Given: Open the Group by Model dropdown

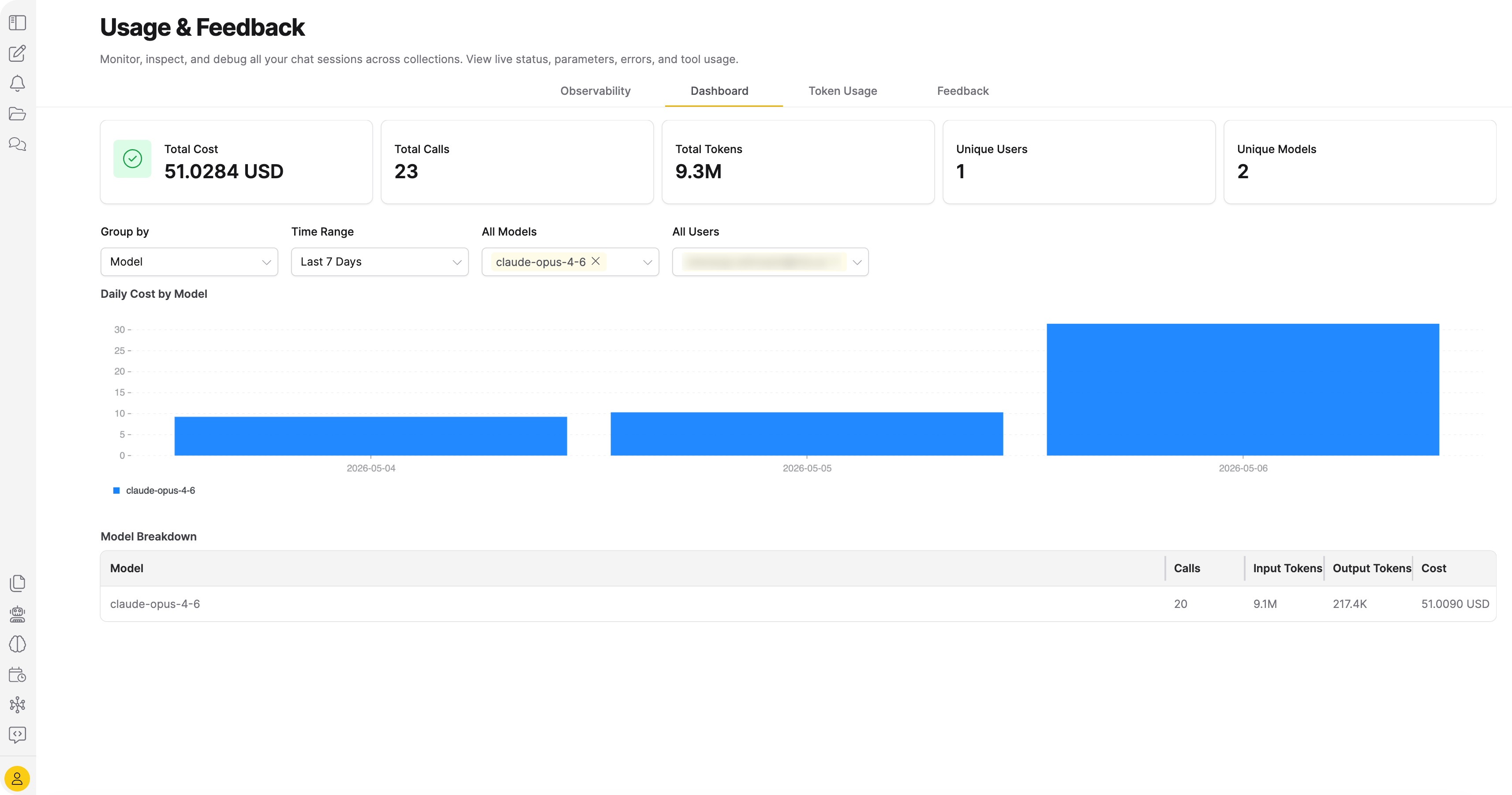Looking at the screenshot, I should [x=189, y=262].
